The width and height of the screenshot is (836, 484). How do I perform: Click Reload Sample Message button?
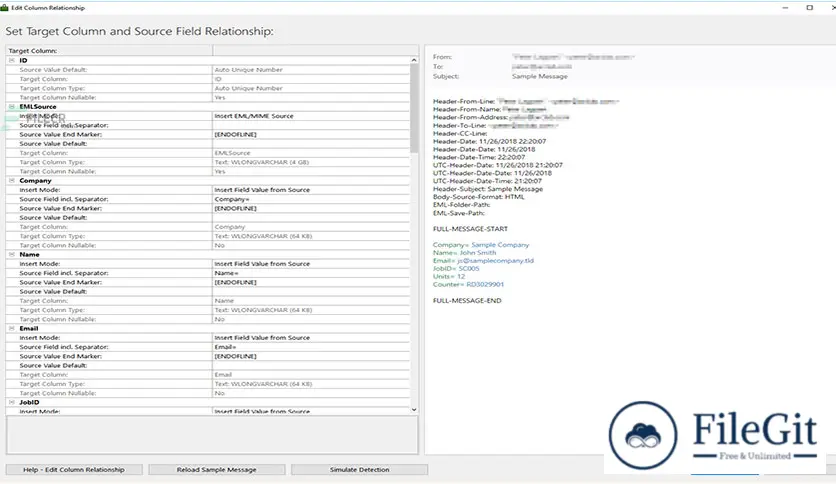point(216,470)
